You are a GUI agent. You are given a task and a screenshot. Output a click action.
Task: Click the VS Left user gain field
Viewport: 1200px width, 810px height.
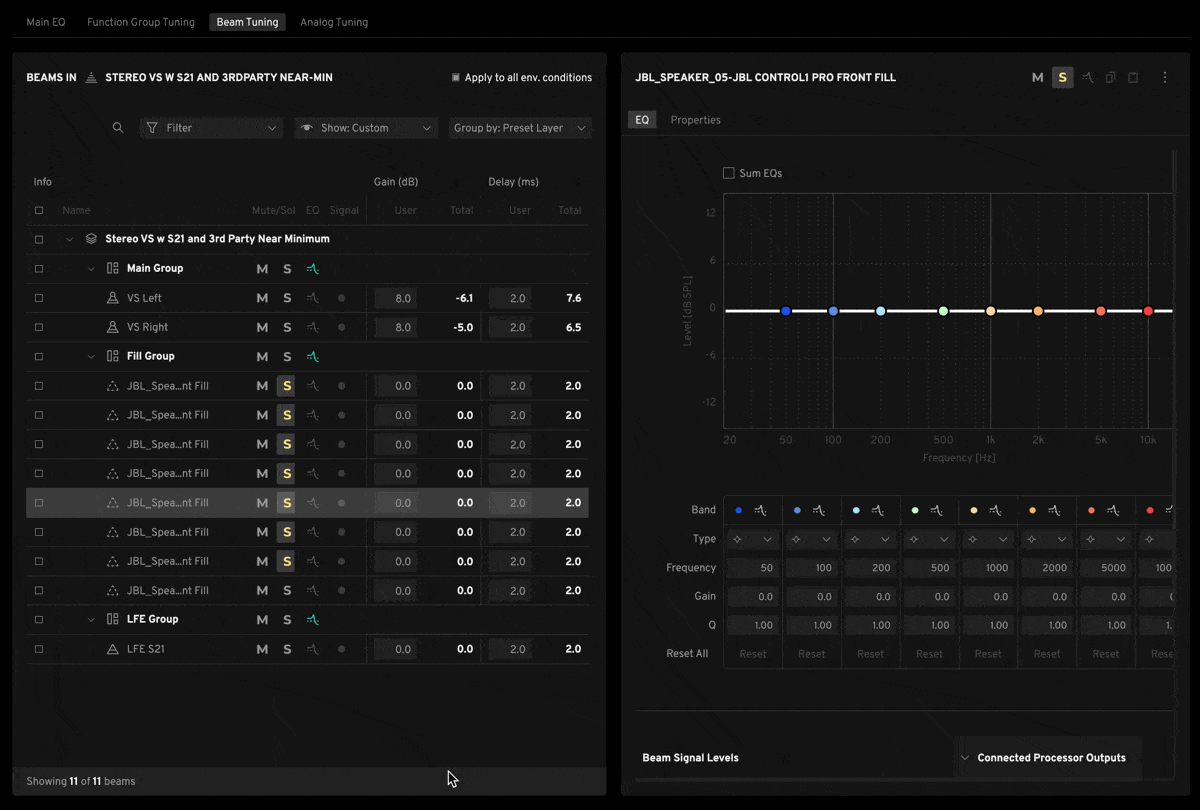396,298
